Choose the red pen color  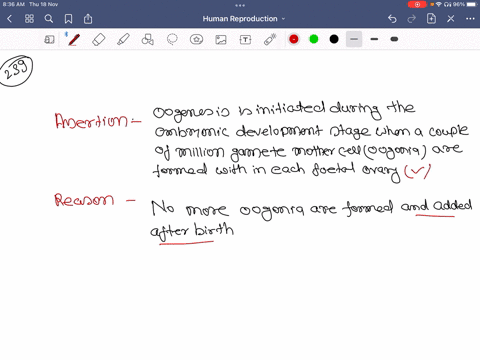click(x=294, y=39)
